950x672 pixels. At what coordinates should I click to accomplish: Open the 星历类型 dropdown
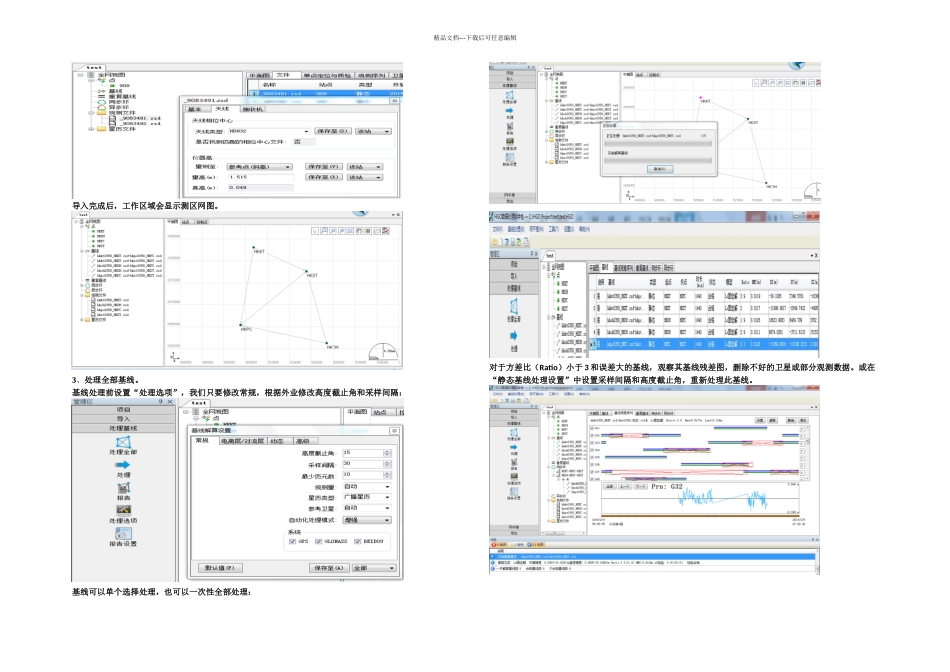[367, 497]
